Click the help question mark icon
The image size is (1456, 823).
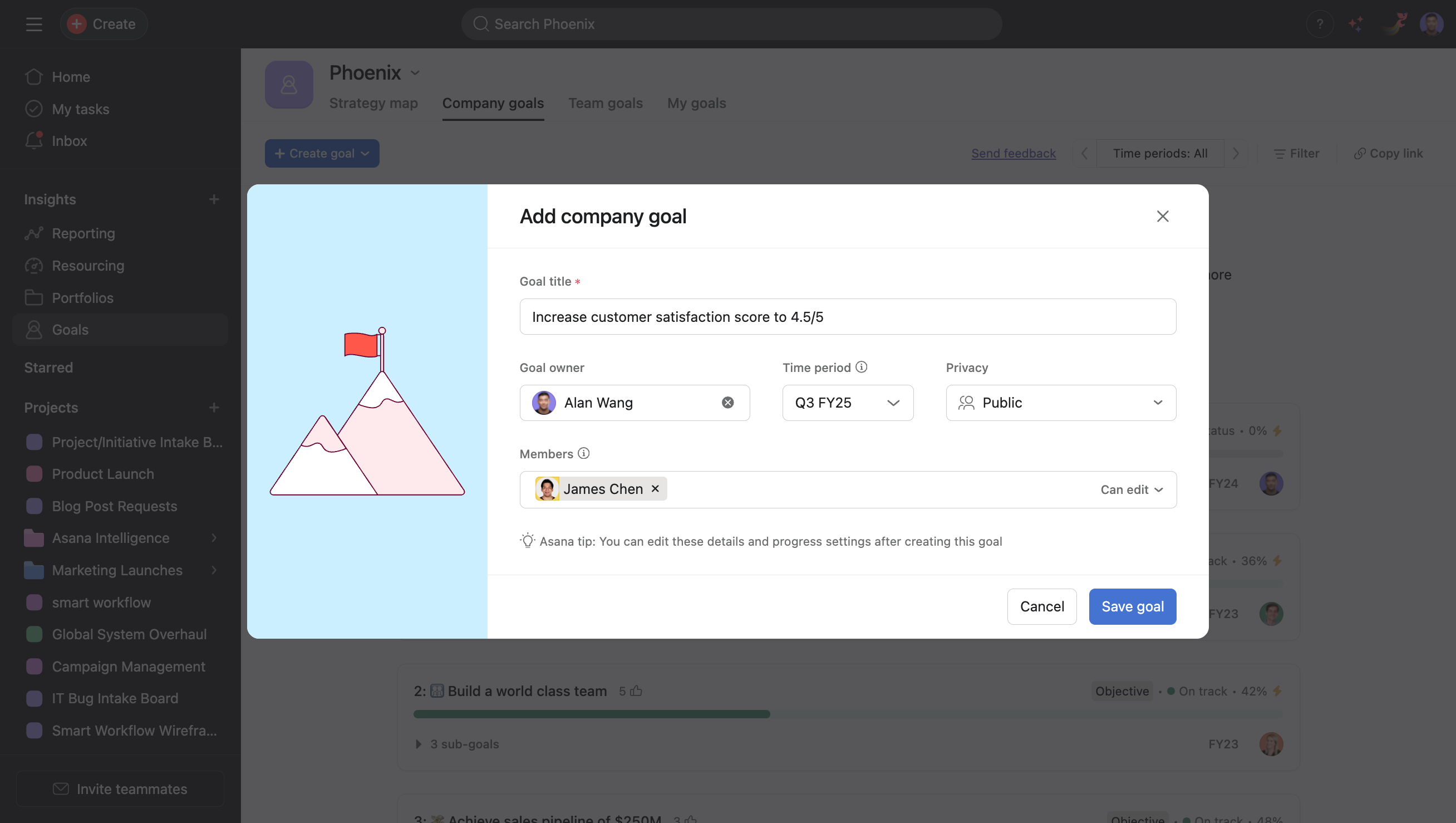[x=1320, y=24]
